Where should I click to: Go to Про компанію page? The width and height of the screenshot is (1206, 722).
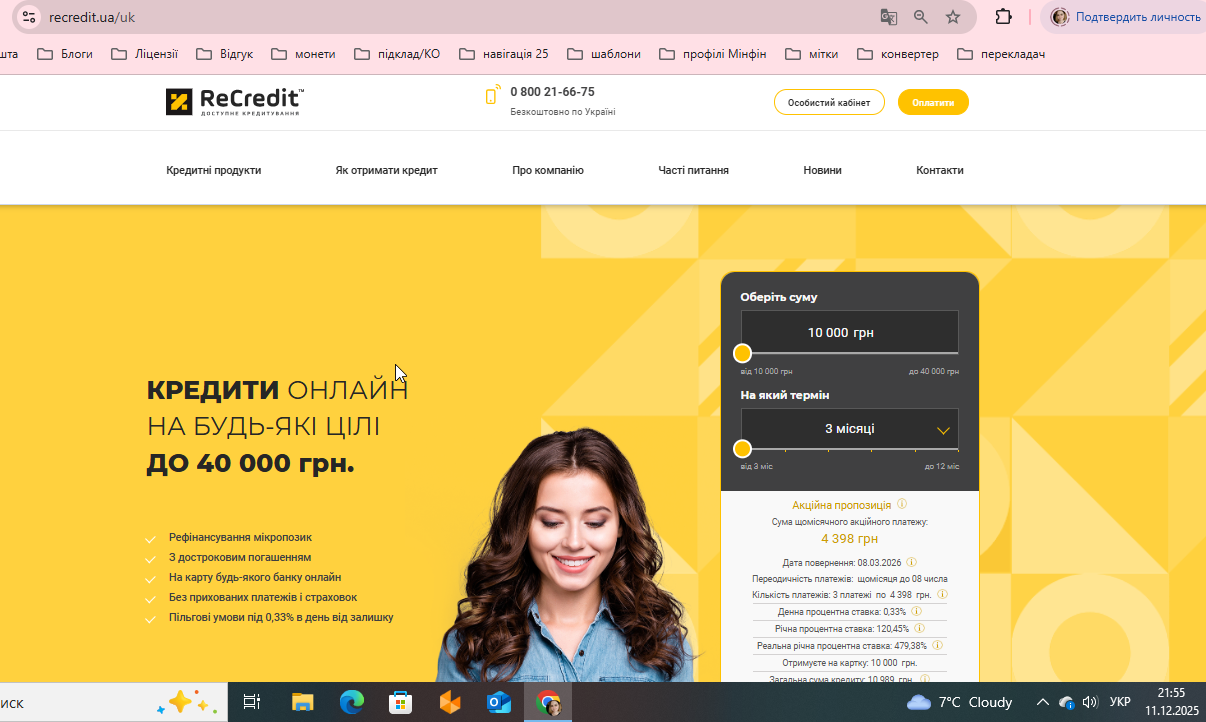[548, 170]
